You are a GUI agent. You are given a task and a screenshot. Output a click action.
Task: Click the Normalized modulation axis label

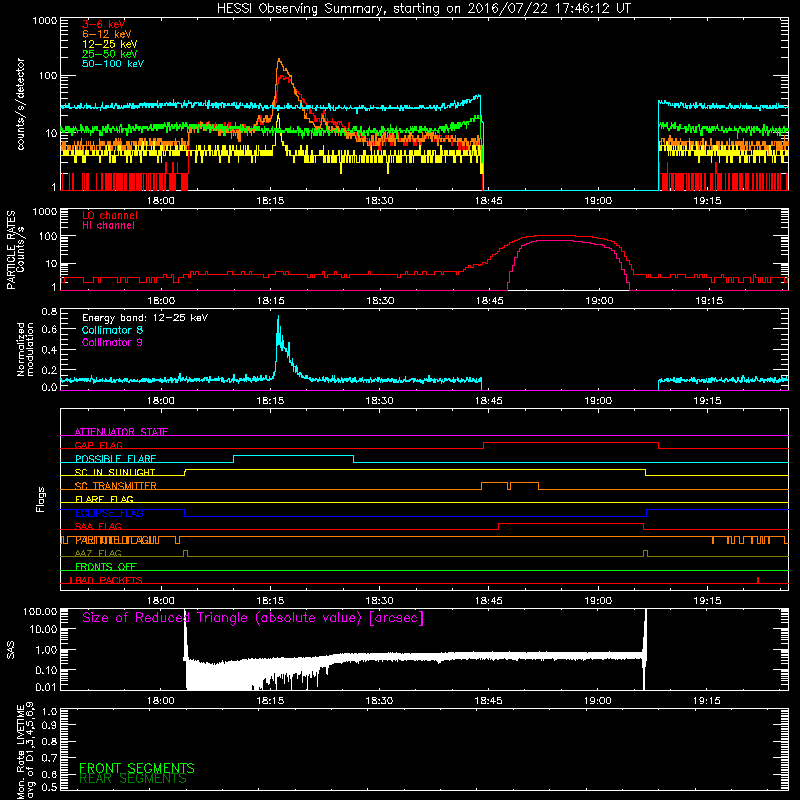tap(25, 349)
